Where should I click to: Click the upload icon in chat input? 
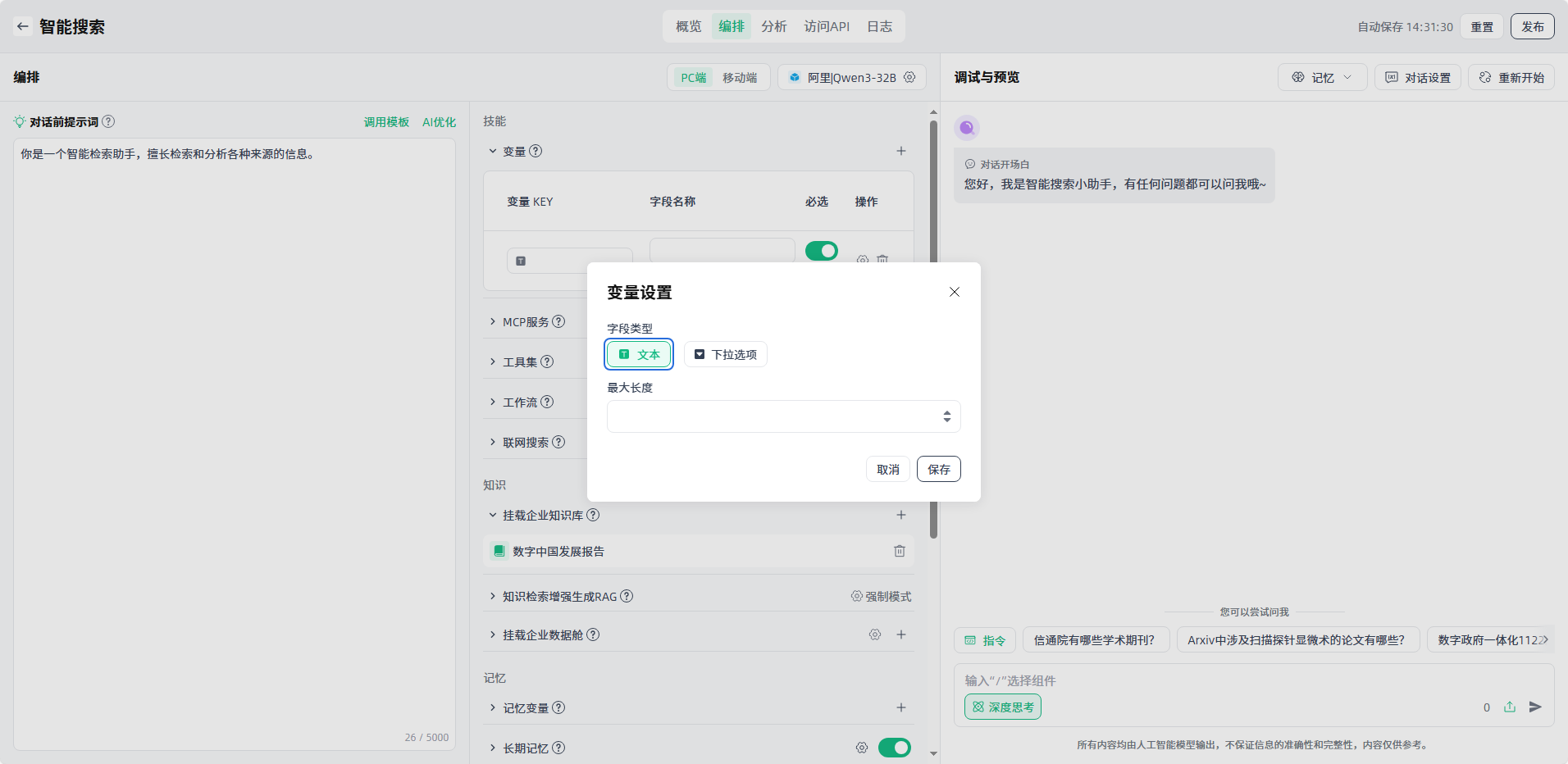(x=1510, y=707)
